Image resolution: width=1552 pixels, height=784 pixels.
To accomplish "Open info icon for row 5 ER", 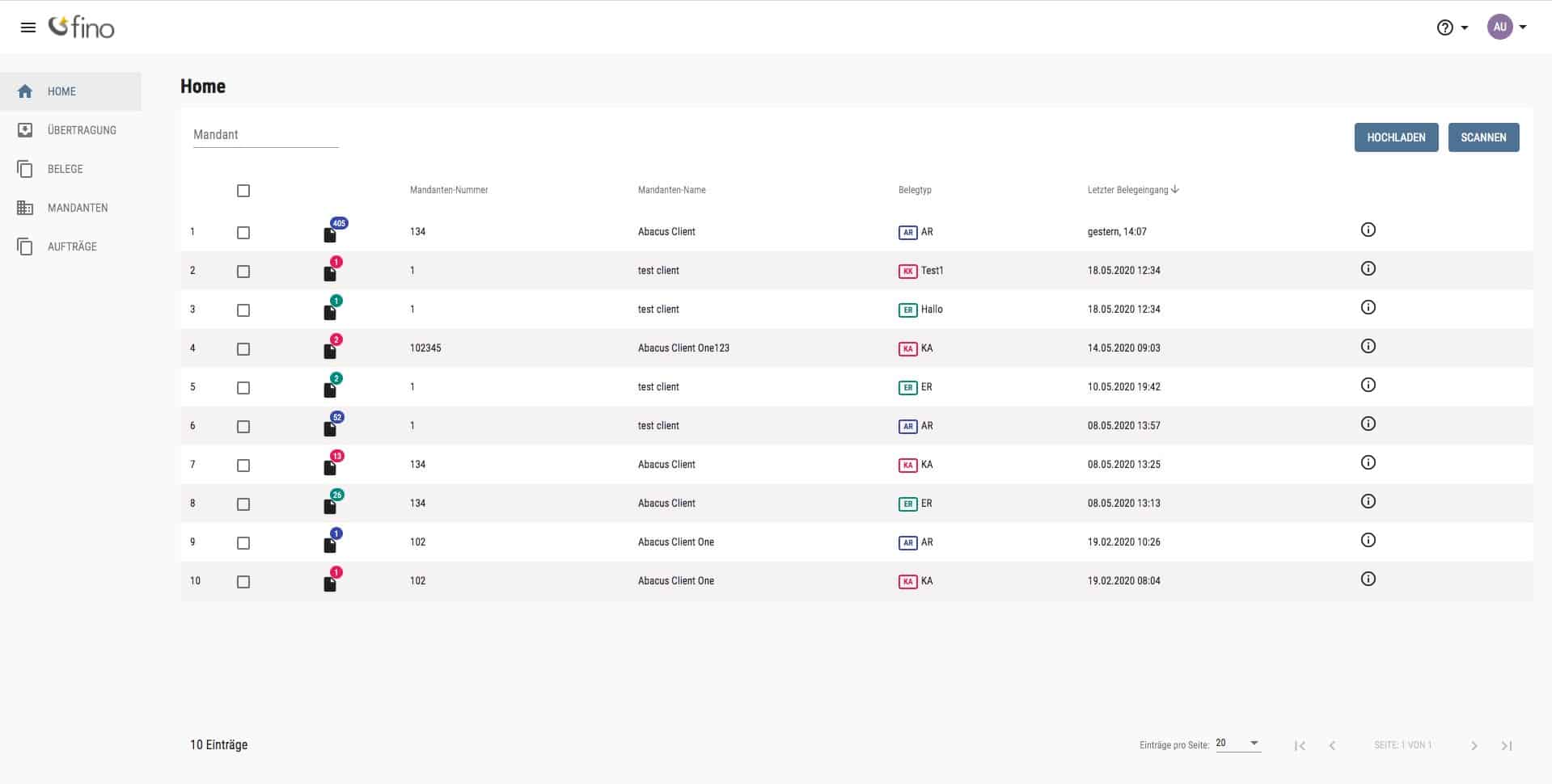I will point(1368,385).
